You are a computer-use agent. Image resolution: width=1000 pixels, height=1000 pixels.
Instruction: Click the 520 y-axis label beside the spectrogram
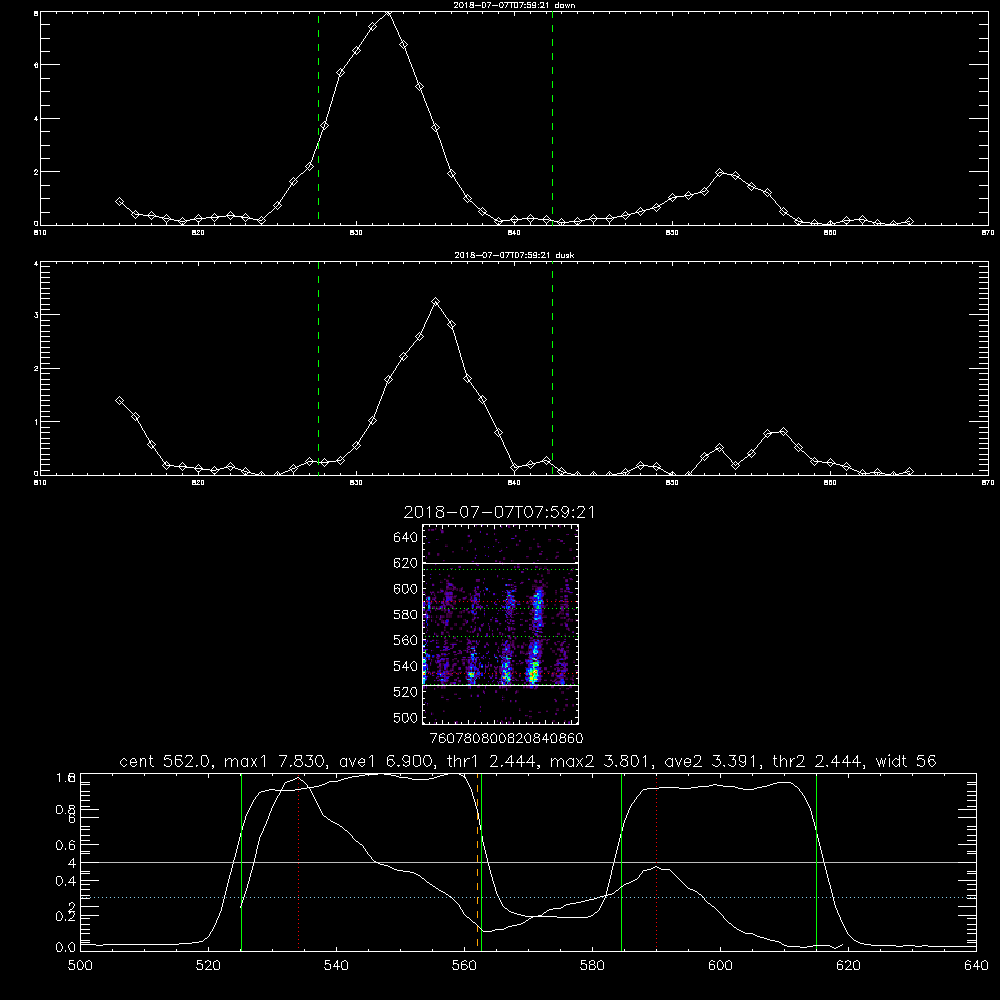(406, 692)
